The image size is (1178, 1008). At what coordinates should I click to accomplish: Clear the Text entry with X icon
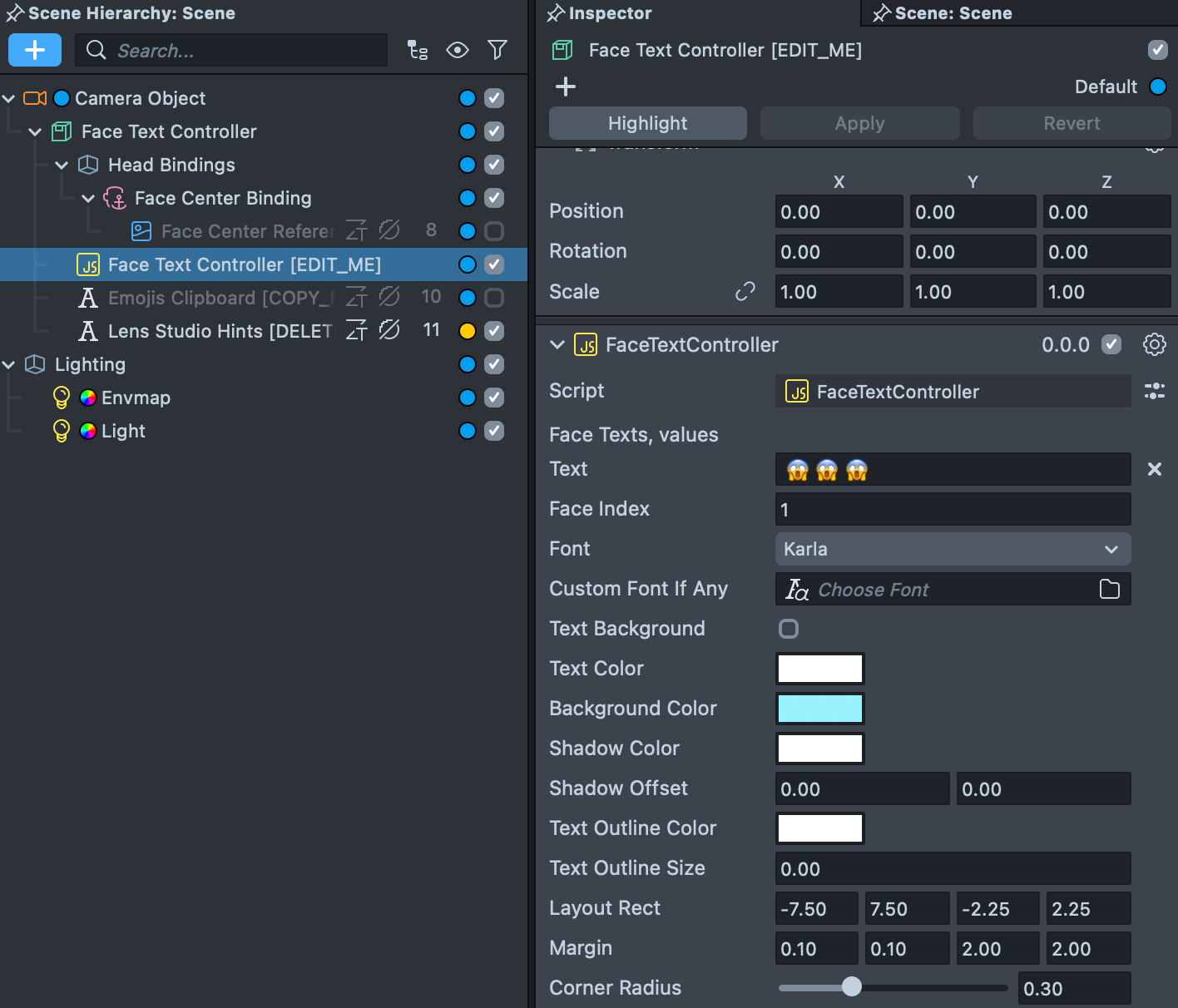tap(1154, 469)
